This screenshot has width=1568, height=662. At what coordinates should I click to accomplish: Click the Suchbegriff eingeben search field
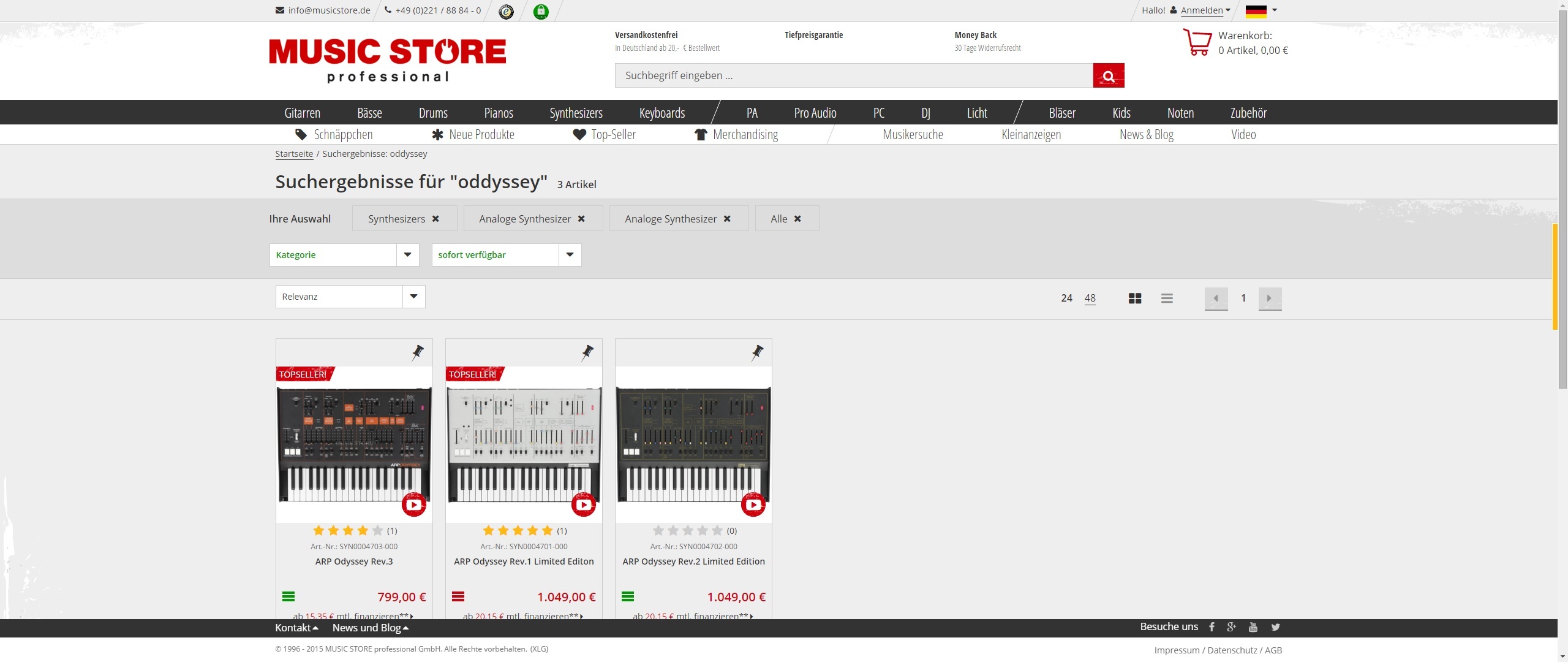(x=854, y=75)
